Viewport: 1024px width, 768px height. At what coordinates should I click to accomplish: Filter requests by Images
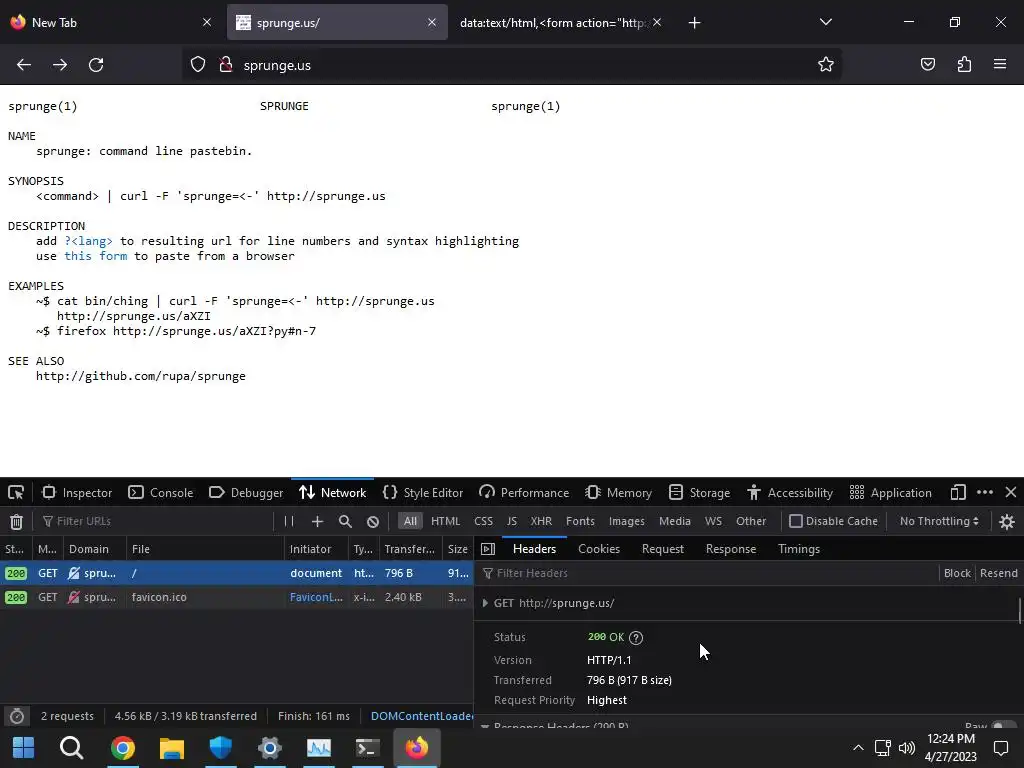626,521
